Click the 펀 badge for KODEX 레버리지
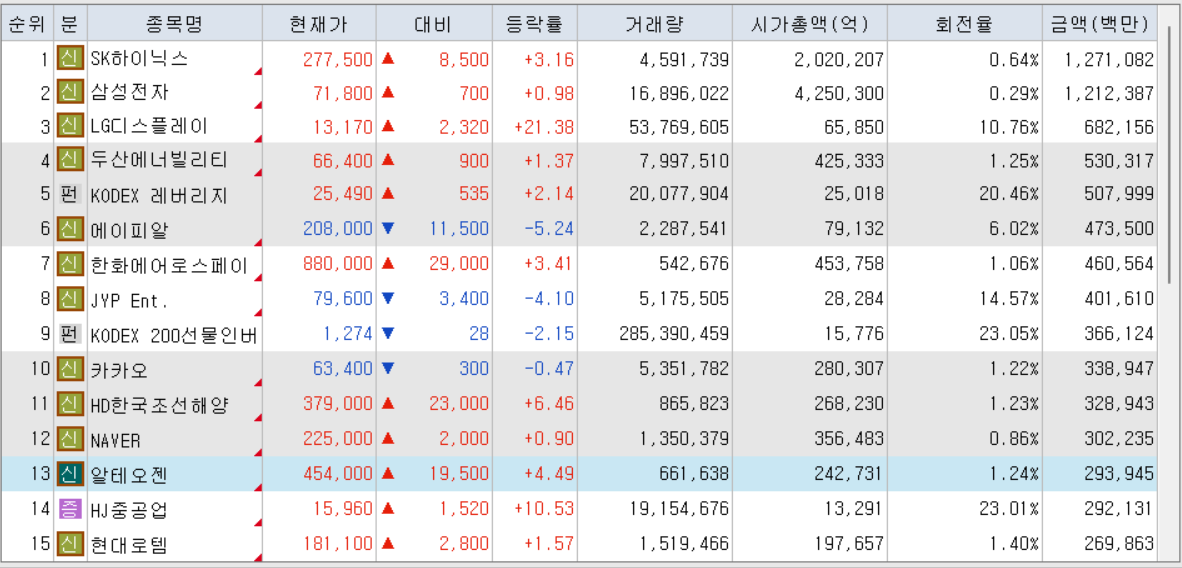 (69, 195)
